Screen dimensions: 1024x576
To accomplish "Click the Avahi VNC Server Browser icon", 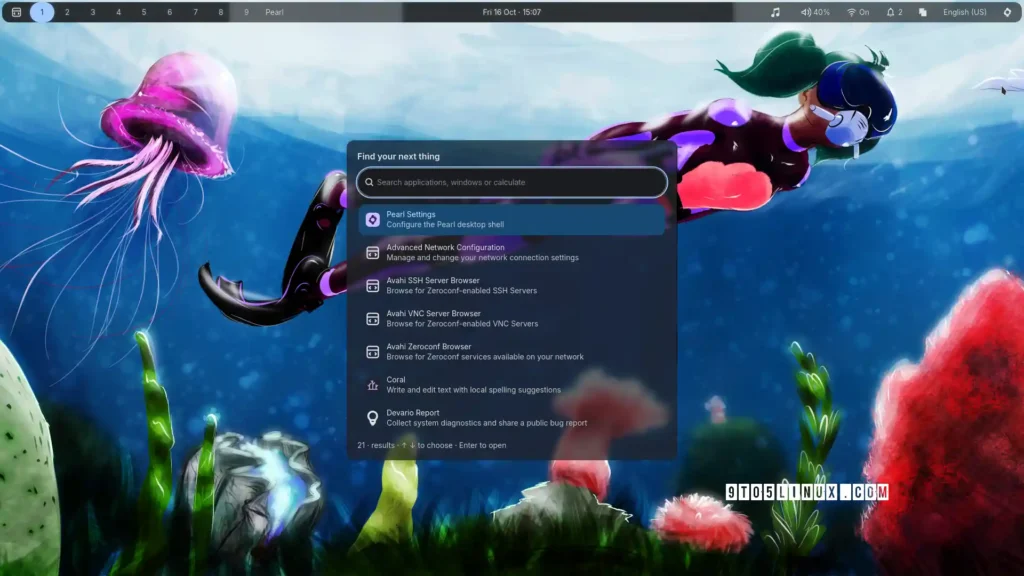I will [x=372, y=319].
